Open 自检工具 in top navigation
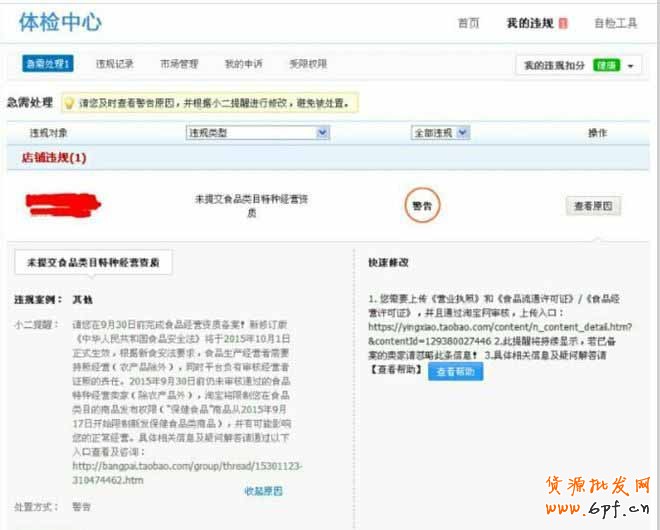 coord(615,23)
